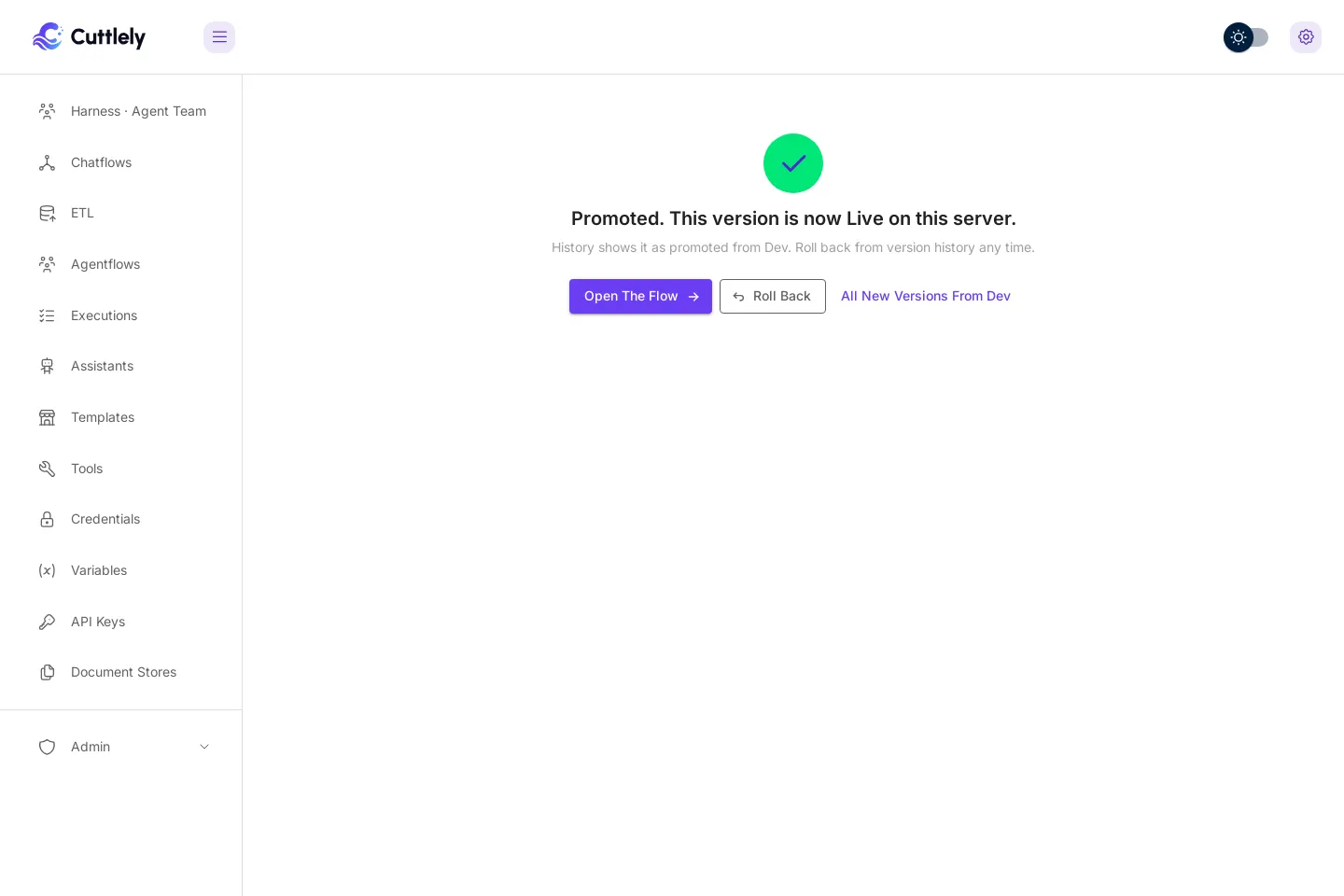
Task: Click the Templates storefront icon
Action: (47, 417)
